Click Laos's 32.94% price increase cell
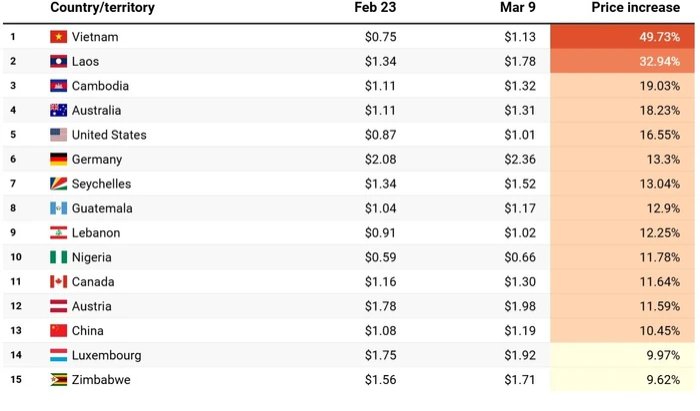This screenshot has height=411, width=700. [622, 62]
